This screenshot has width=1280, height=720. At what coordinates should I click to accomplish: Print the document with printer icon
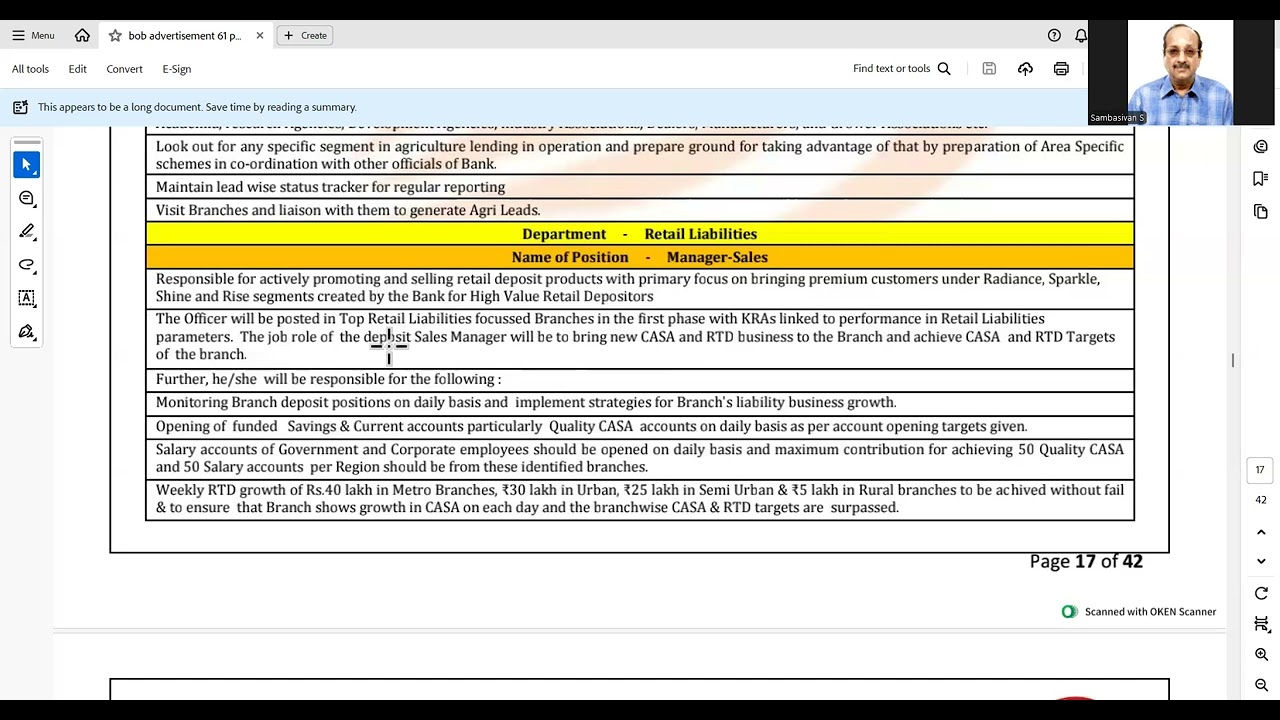(1061, 69)
